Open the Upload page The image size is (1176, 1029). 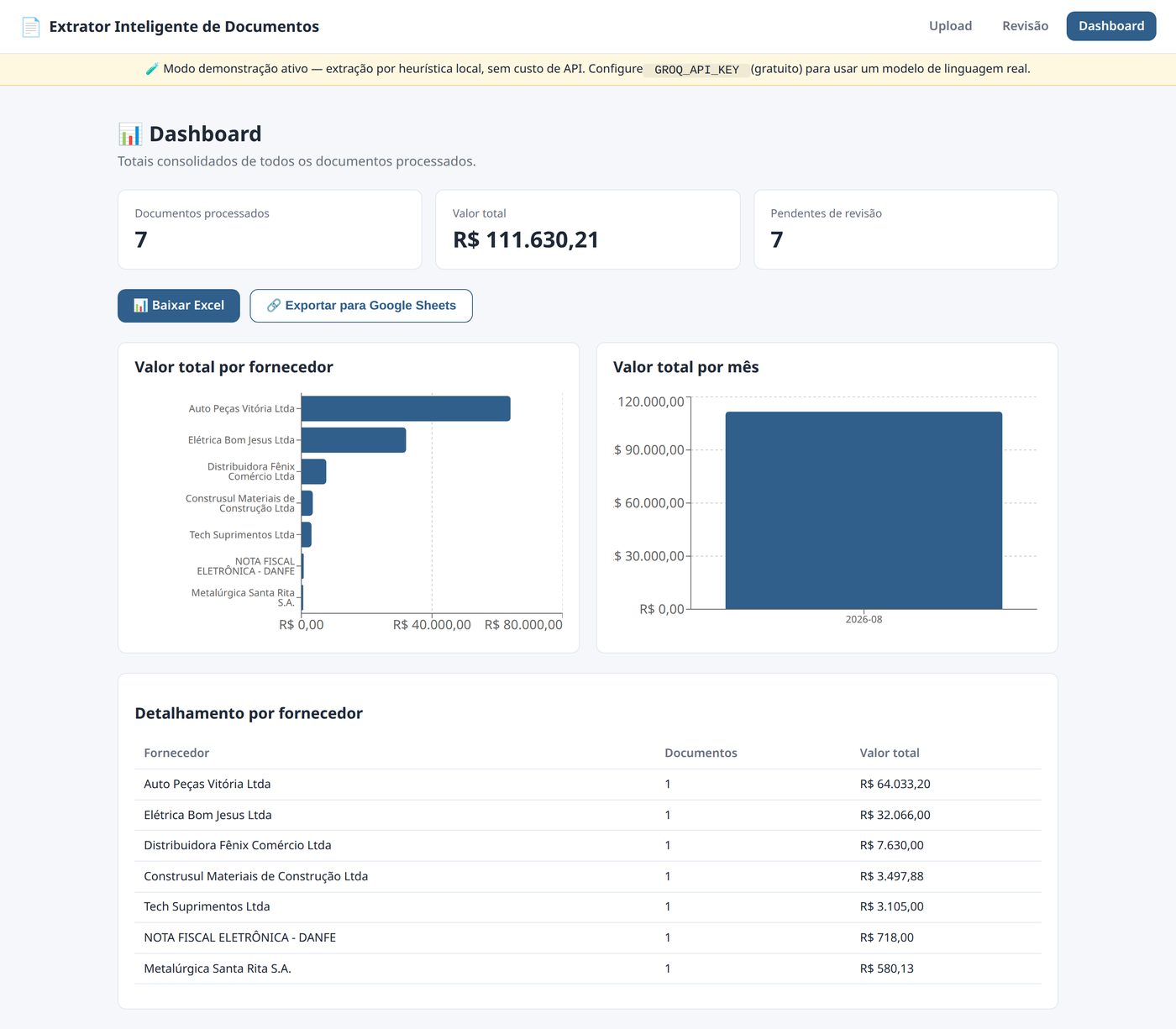(x=950, y=26)
